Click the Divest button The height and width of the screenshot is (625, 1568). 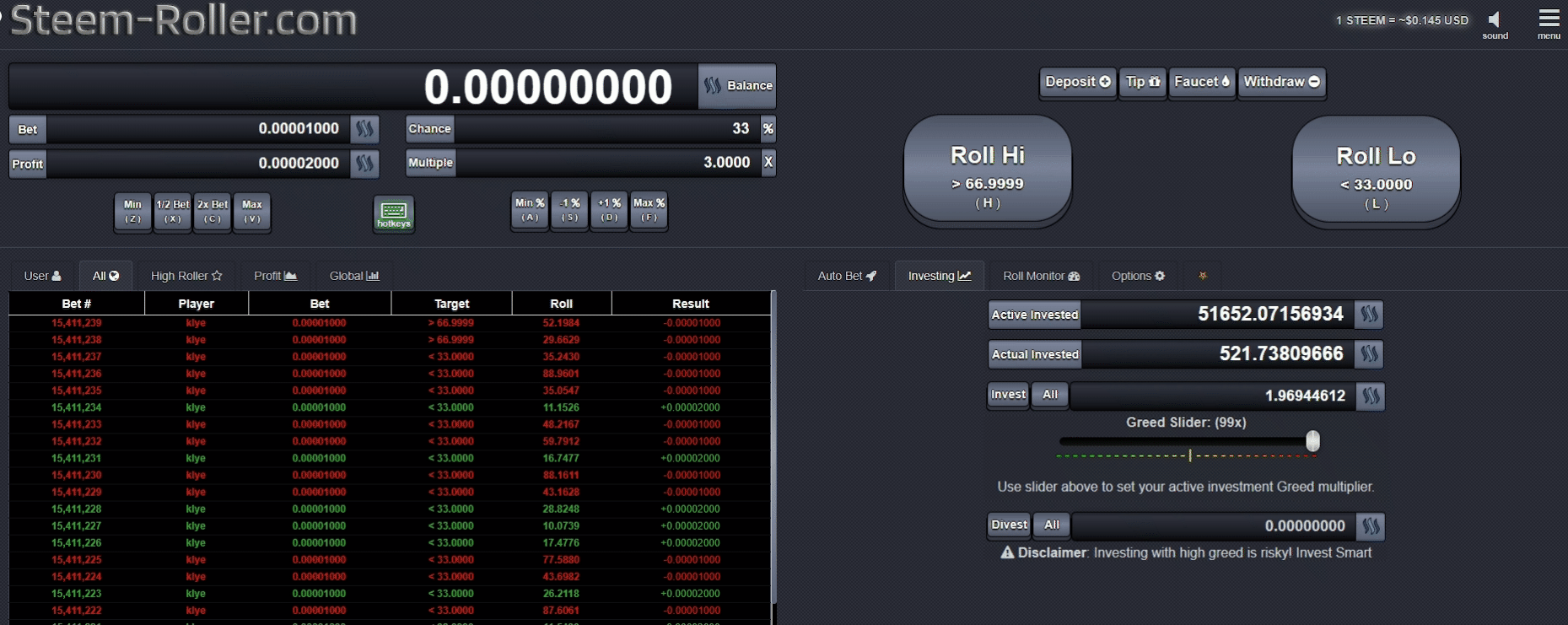pyautogui.click(x=1009, y=525)
